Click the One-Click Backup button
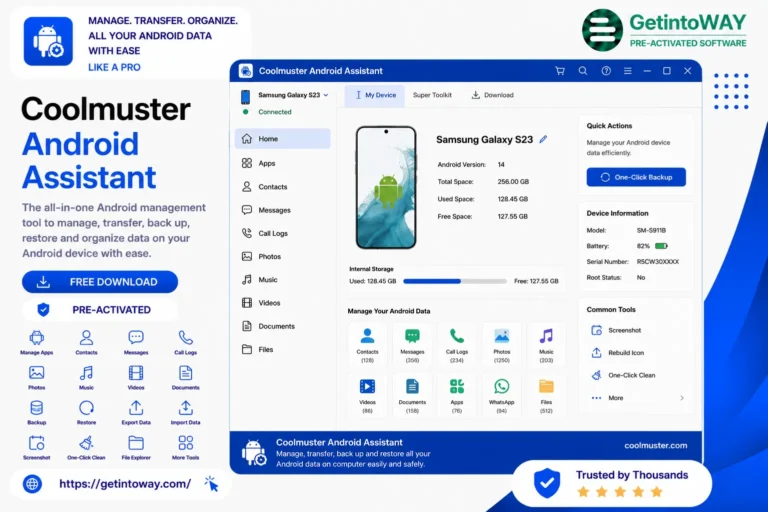 636,177
